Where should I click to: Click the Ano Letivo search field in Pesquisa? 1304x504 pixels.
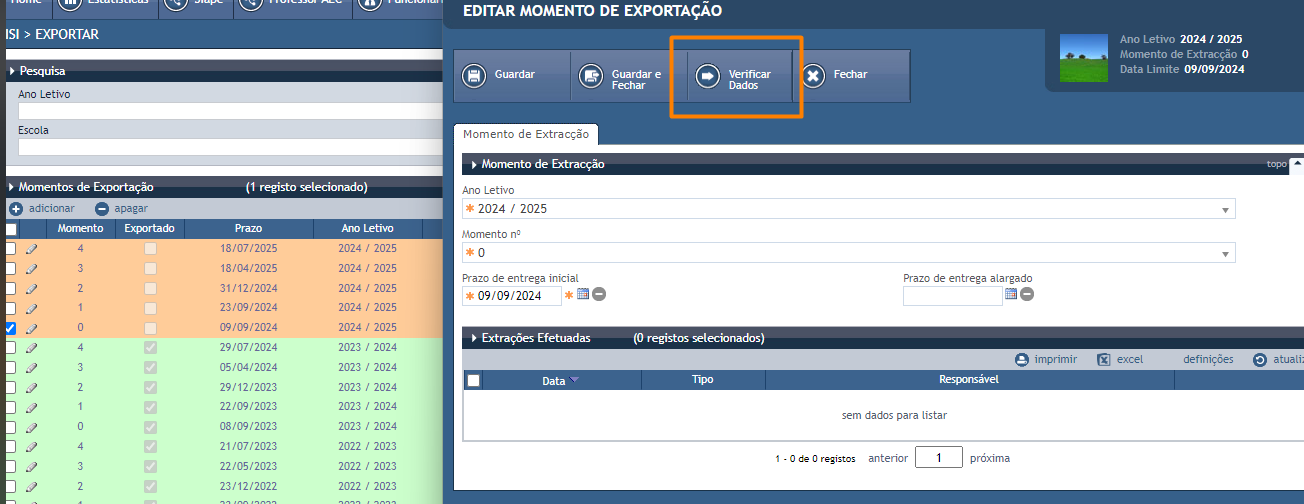229,111
